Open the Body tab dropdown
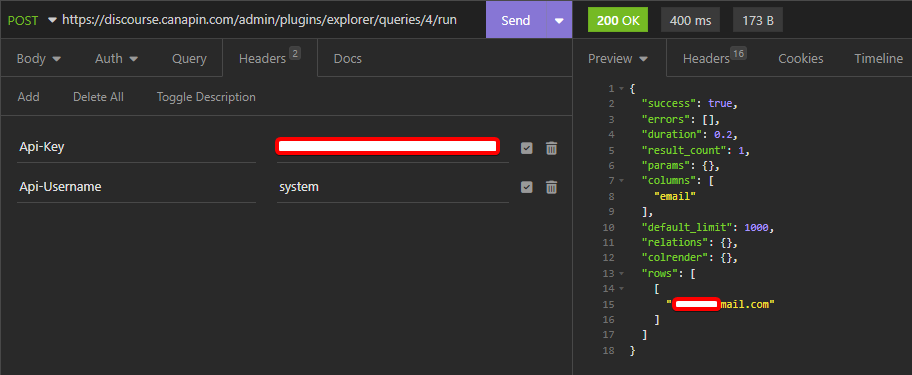This screenshot has height=375, width=912. coord(38,59)
